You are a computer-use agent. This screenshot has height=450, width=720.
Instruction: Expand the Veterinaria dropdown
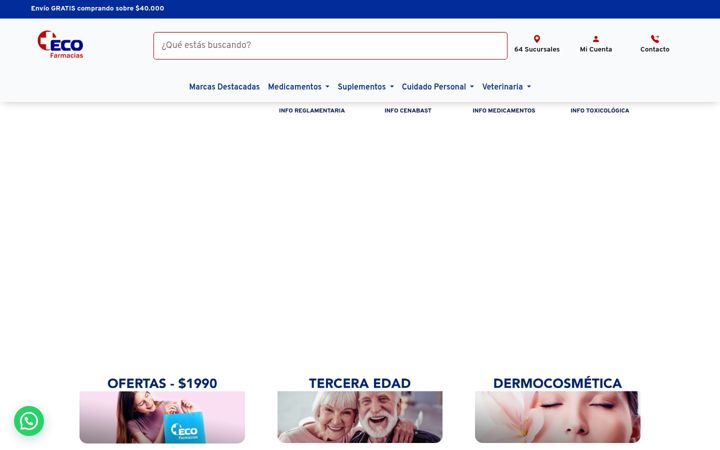pos(506,87)
